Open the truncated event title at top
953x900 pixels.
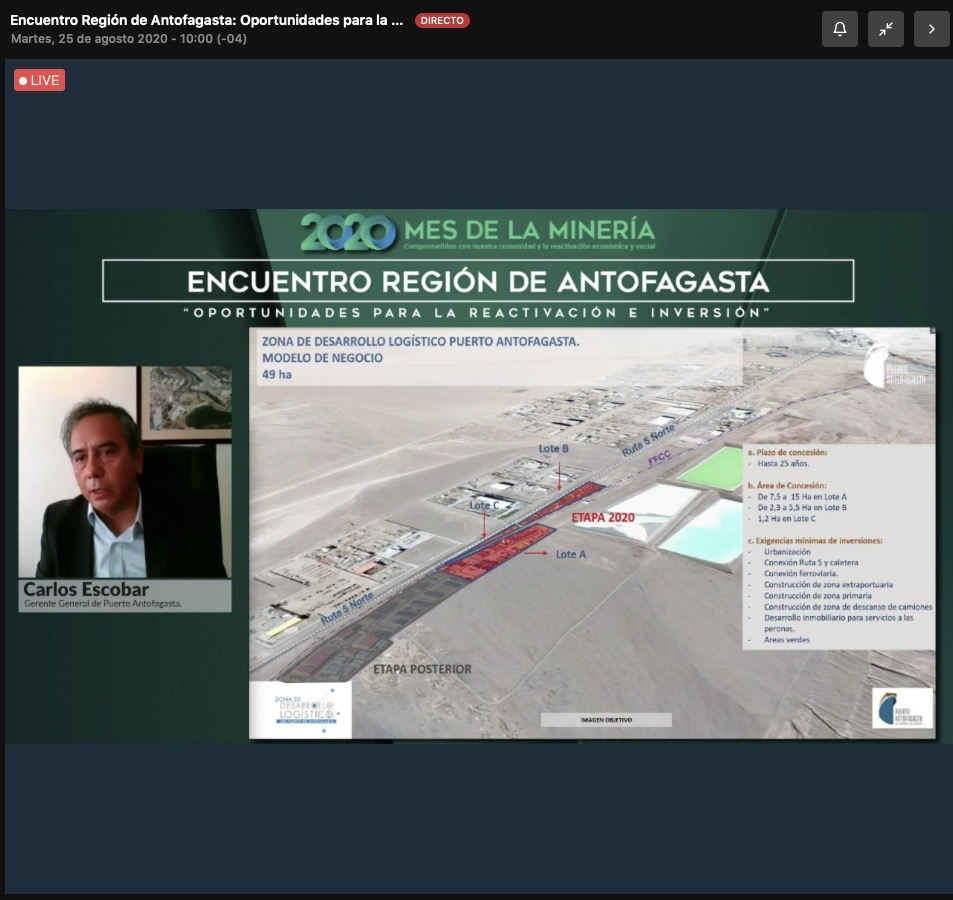[207, 20]
